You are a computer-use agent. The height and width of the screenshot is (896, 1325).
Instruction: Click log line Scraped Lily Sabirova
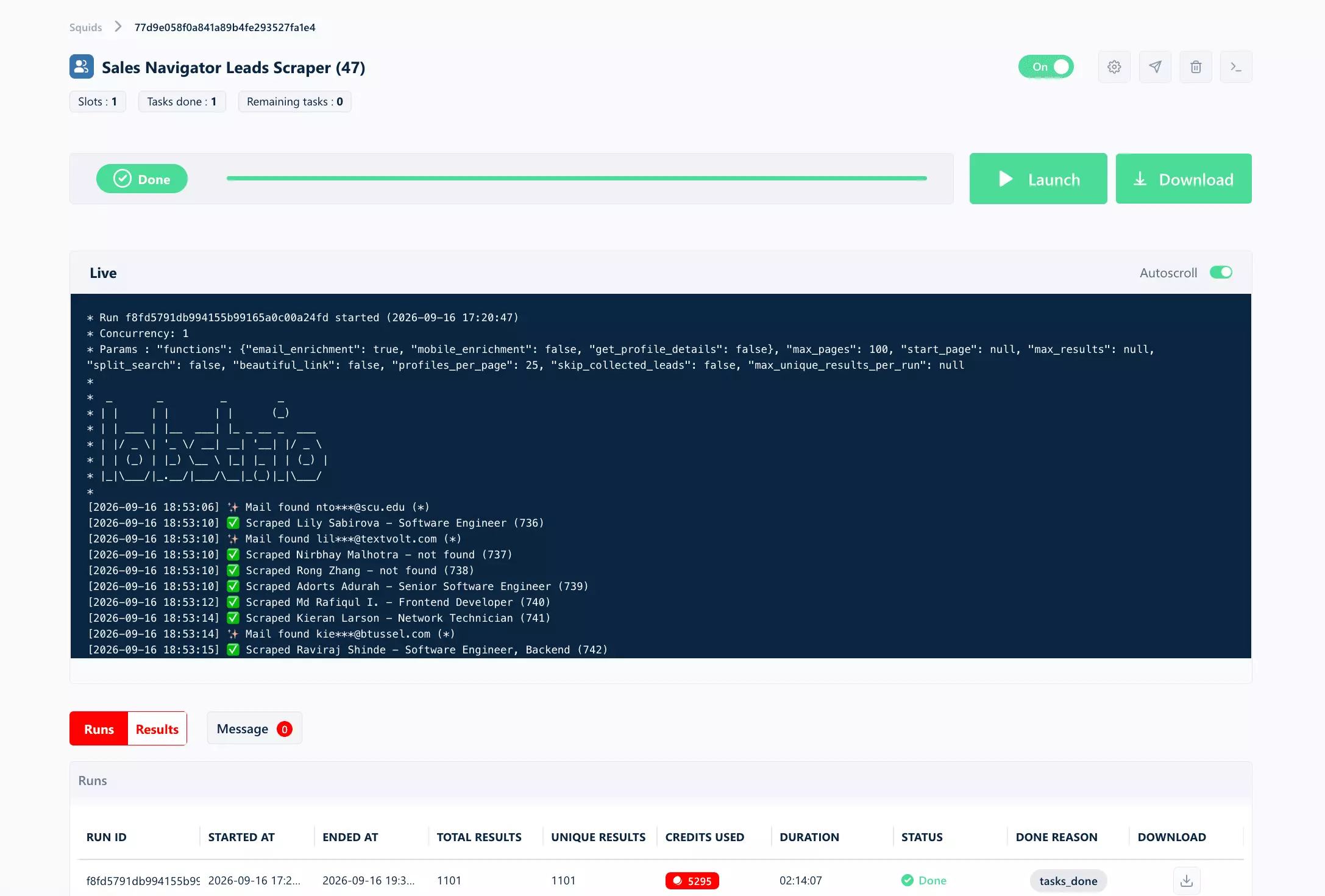coord(316,523)
